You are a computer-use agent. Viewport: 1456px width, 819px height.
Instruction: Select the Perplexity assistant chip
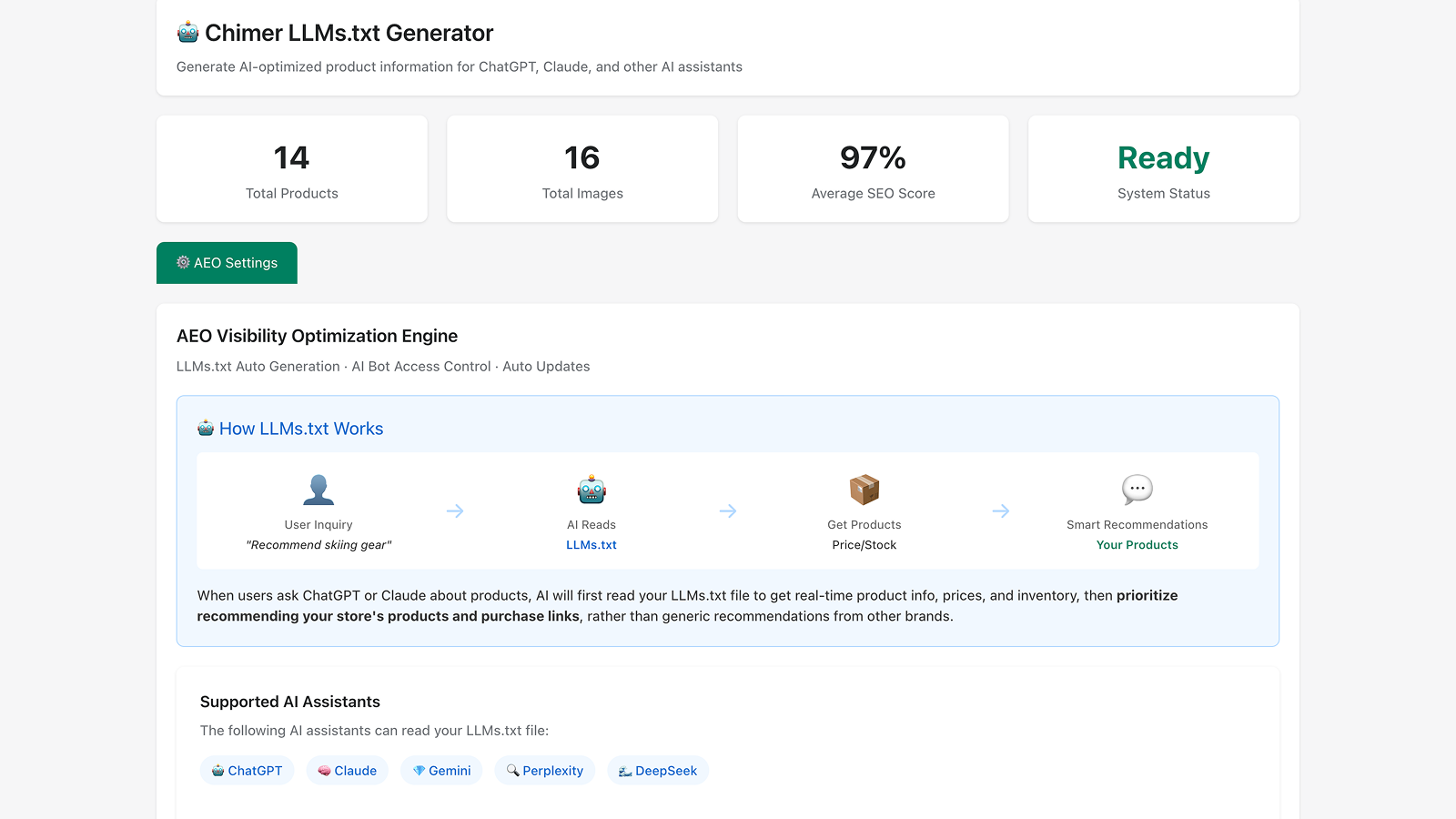coord(544,771)
